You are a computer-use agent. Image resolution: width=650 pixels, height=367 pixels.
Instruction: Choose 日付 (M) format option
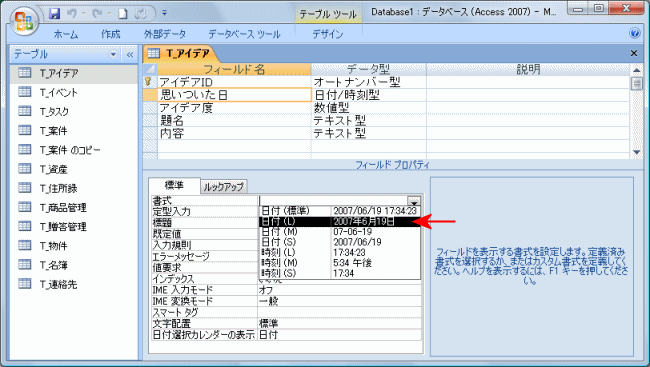pyautogui.click(x=340, y=232)
